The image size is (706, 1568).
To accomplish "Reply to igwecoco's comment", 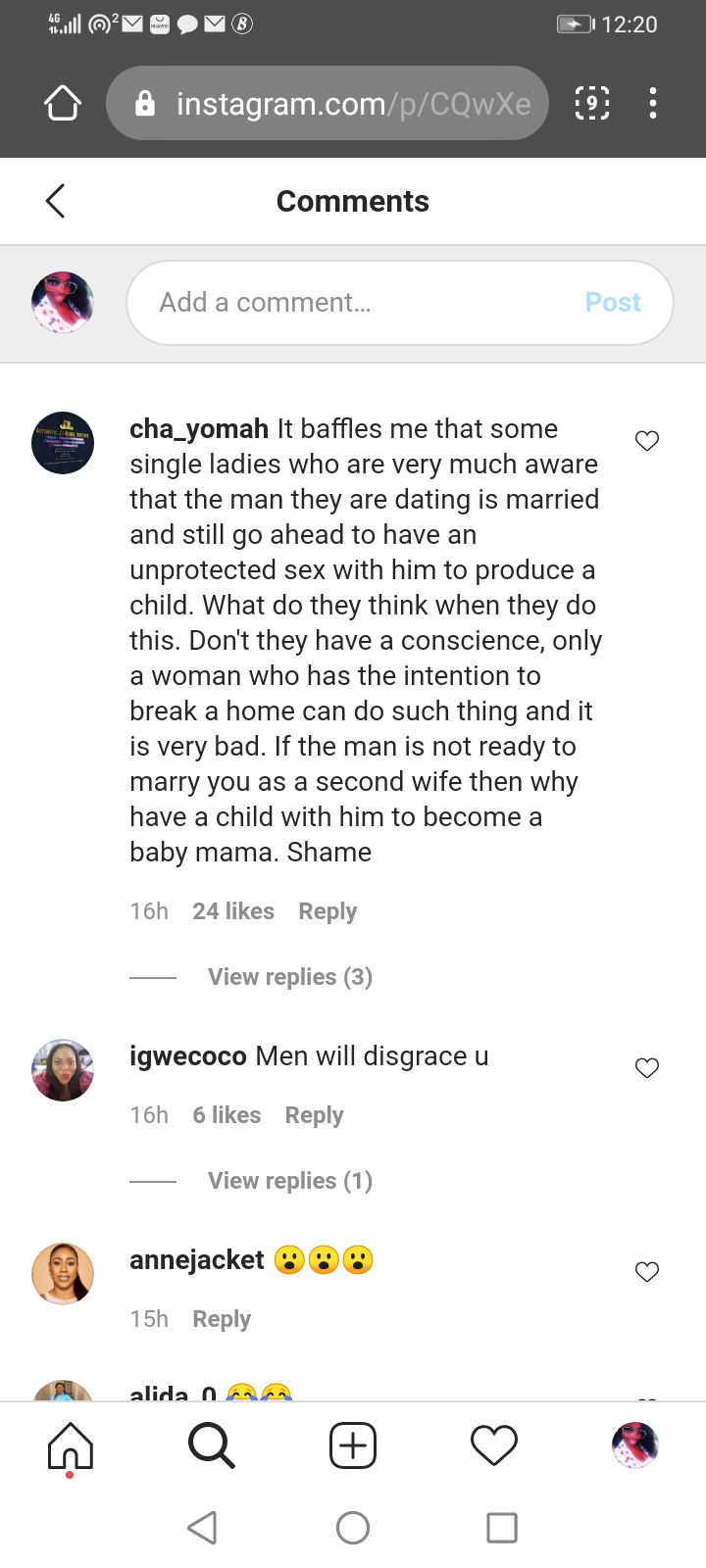I will (314, 1115).
